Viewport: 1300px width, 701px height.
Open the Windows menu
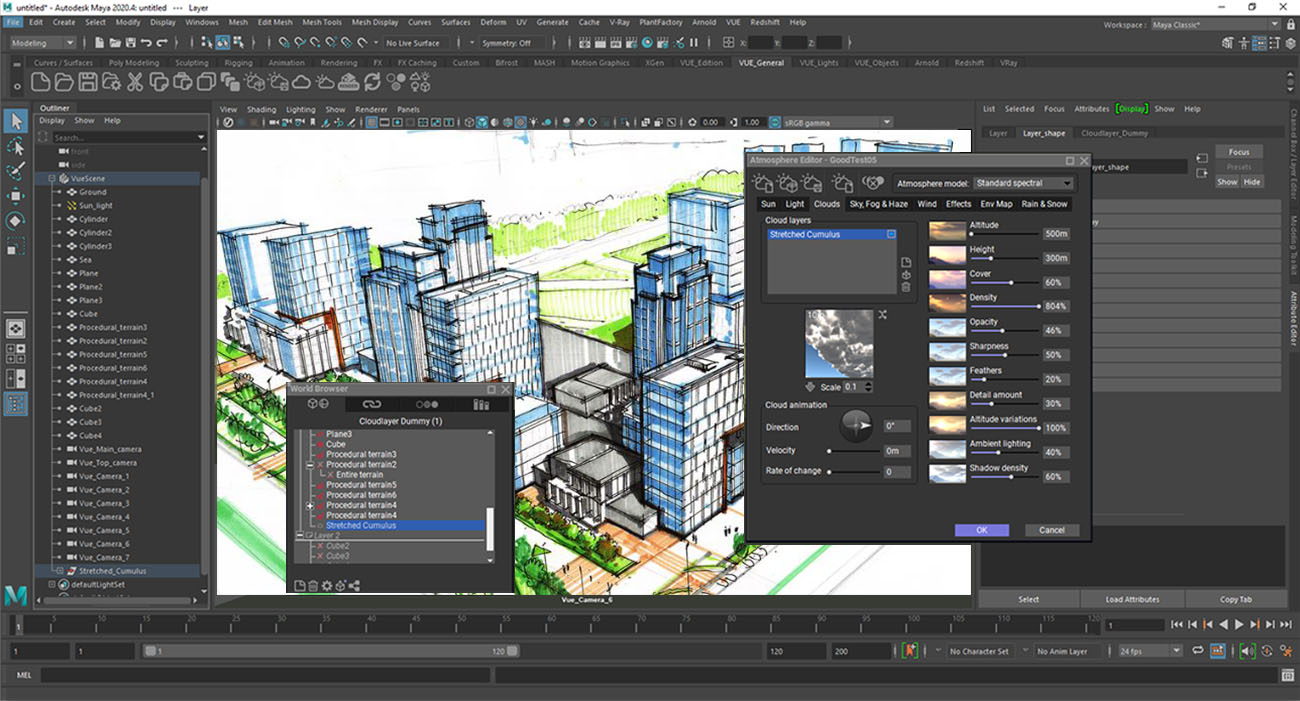(x=201, y=22)
